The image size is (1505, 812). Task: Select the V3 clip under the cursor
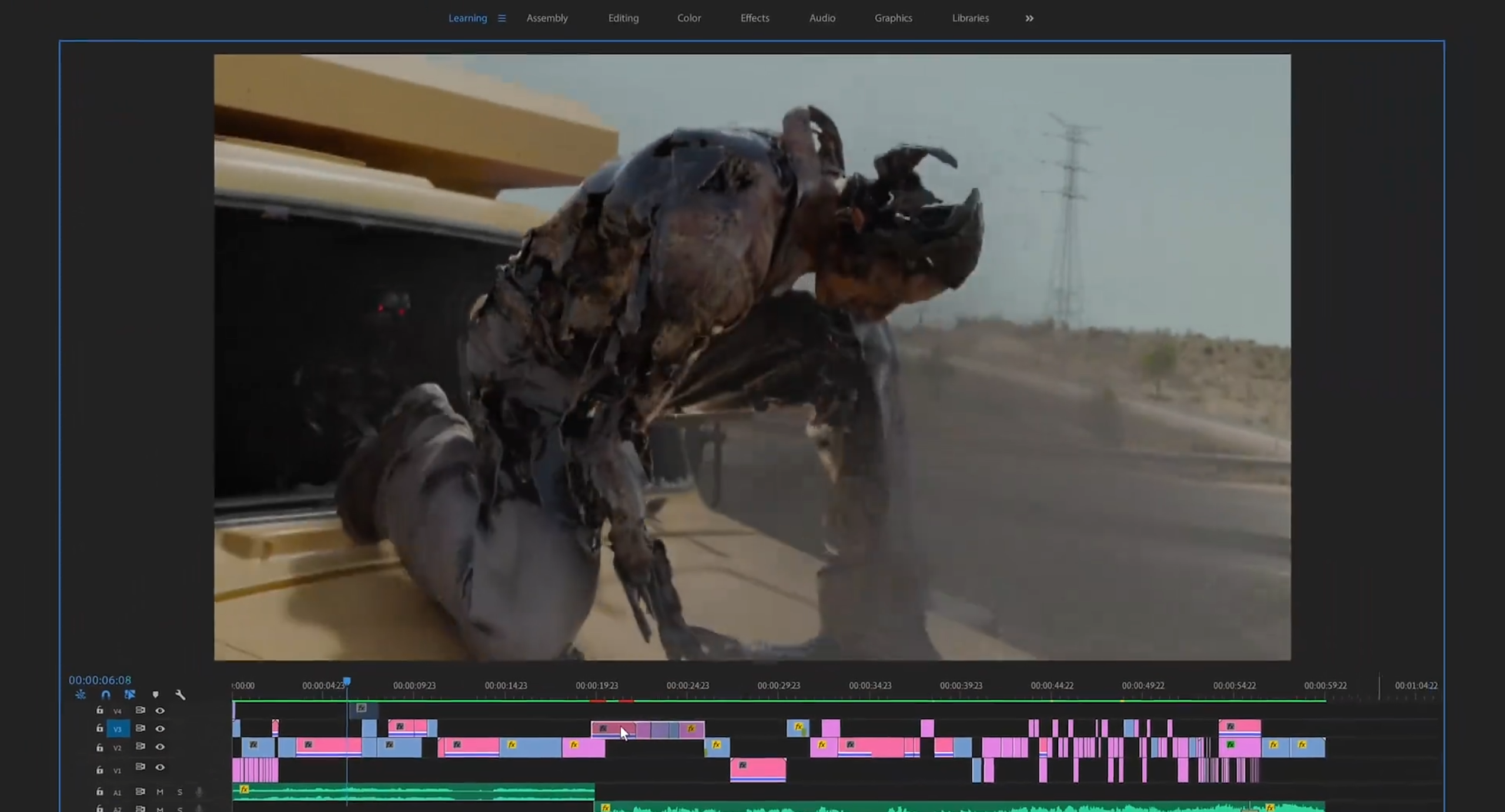point(613,729)
